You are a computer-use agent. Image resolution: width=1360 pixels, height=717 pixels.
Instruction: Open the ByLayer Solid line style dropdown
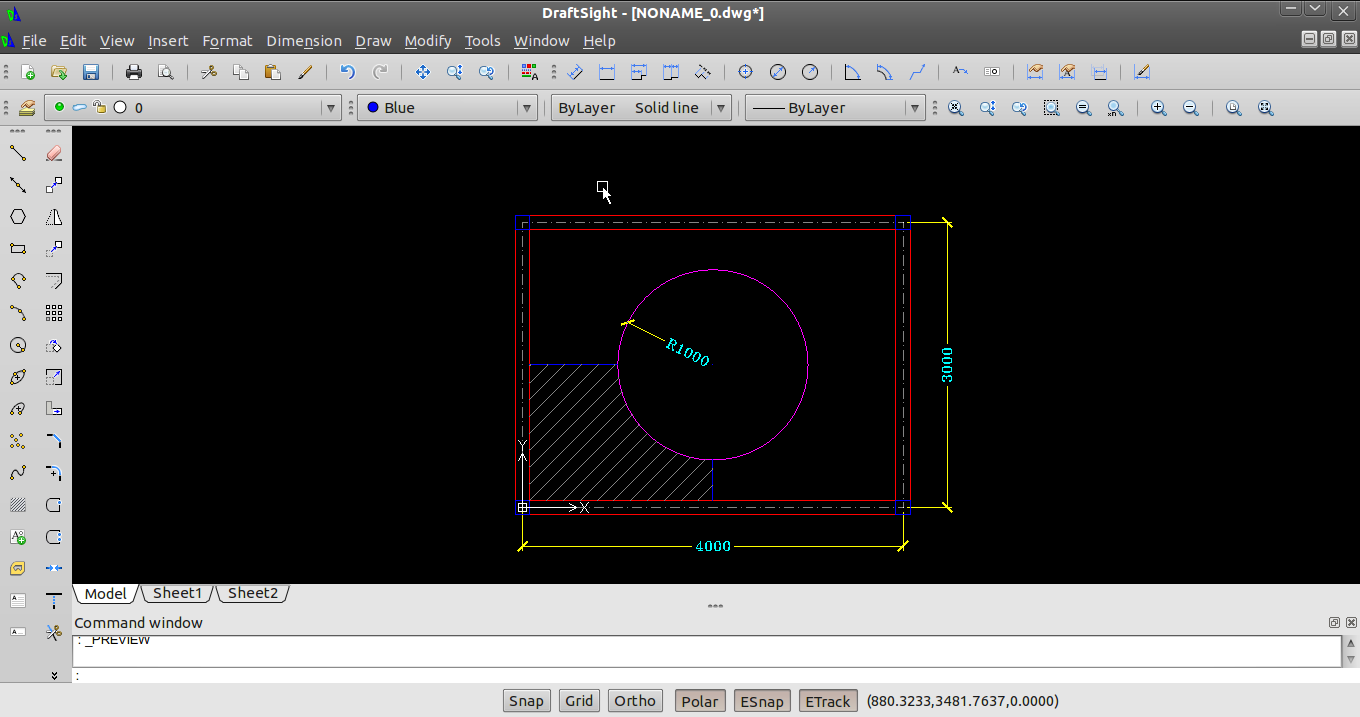pos(720,108)
